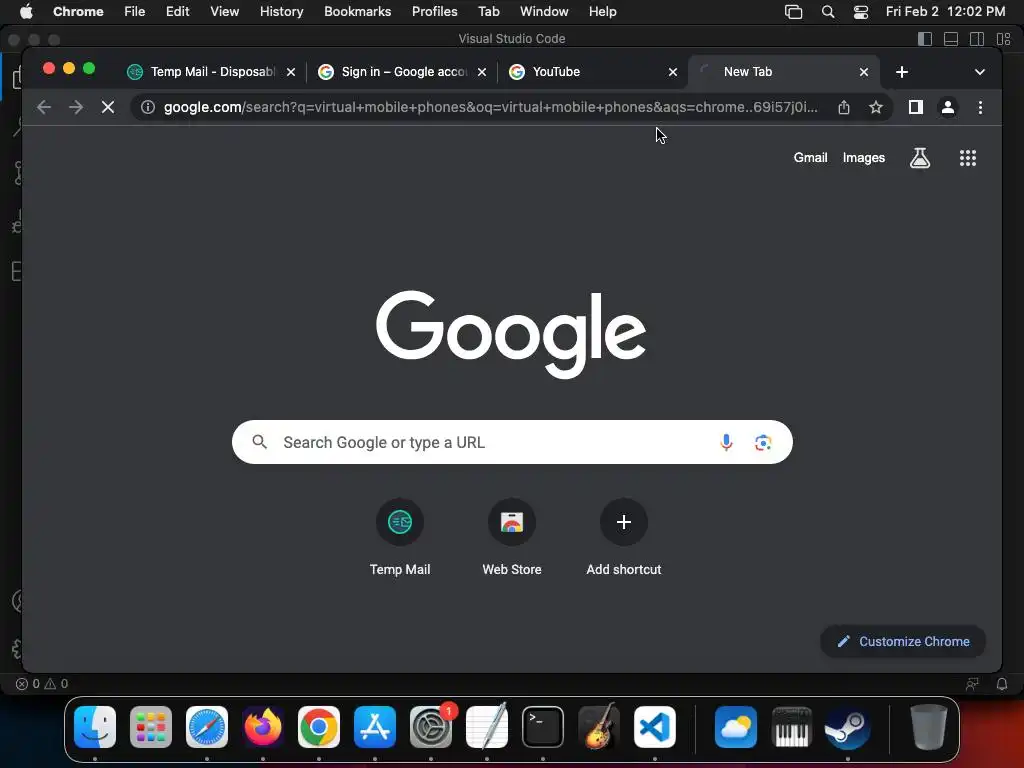This screenshot has height=768, width=1024.
Task: Show VS Code errors and warnings
Action: pyautogui.click(x=42, y=684)
